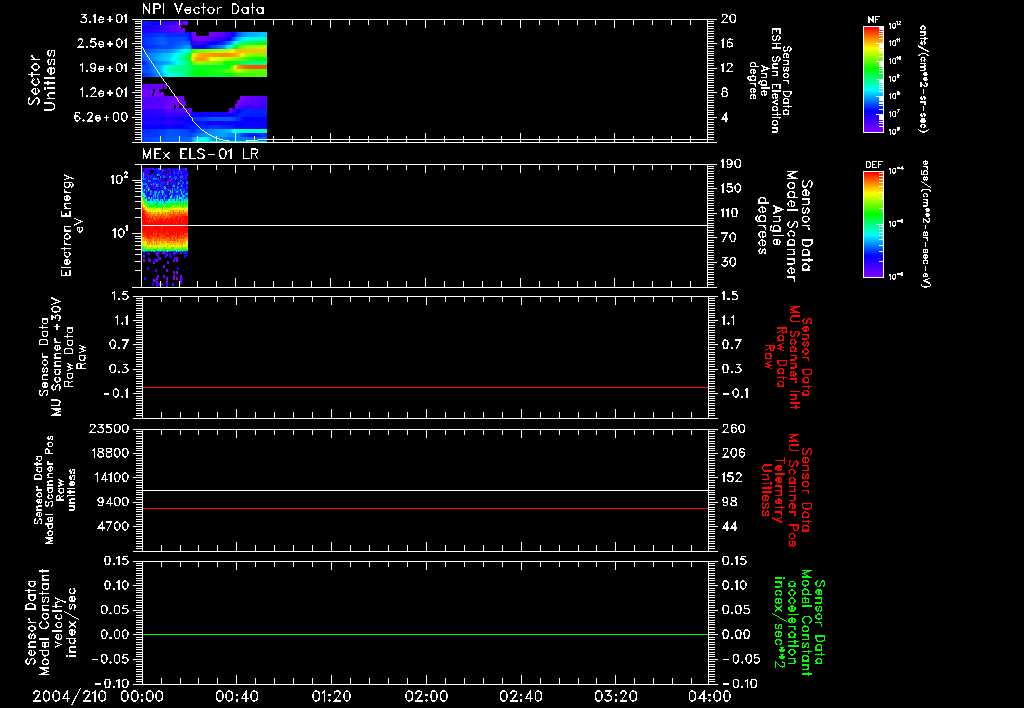The height and width of the screenshot is (708, 1024).
Task: Click the date label '2004/210'
Action: pos(69,696)
